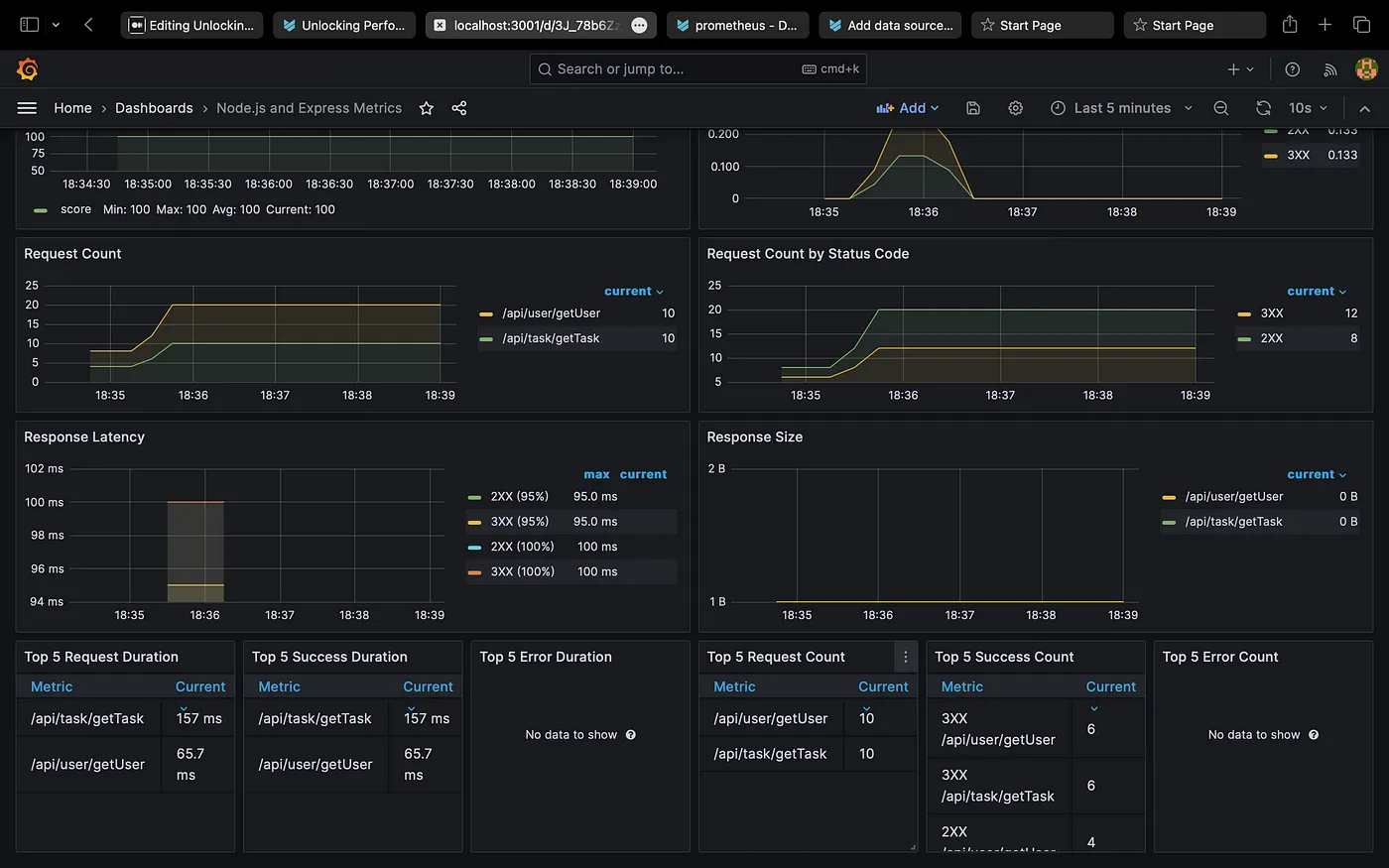Switch to the Editing Unlockin... browser tab
The height and width of the screenshot is (868, 1389).
pos(191,25)
